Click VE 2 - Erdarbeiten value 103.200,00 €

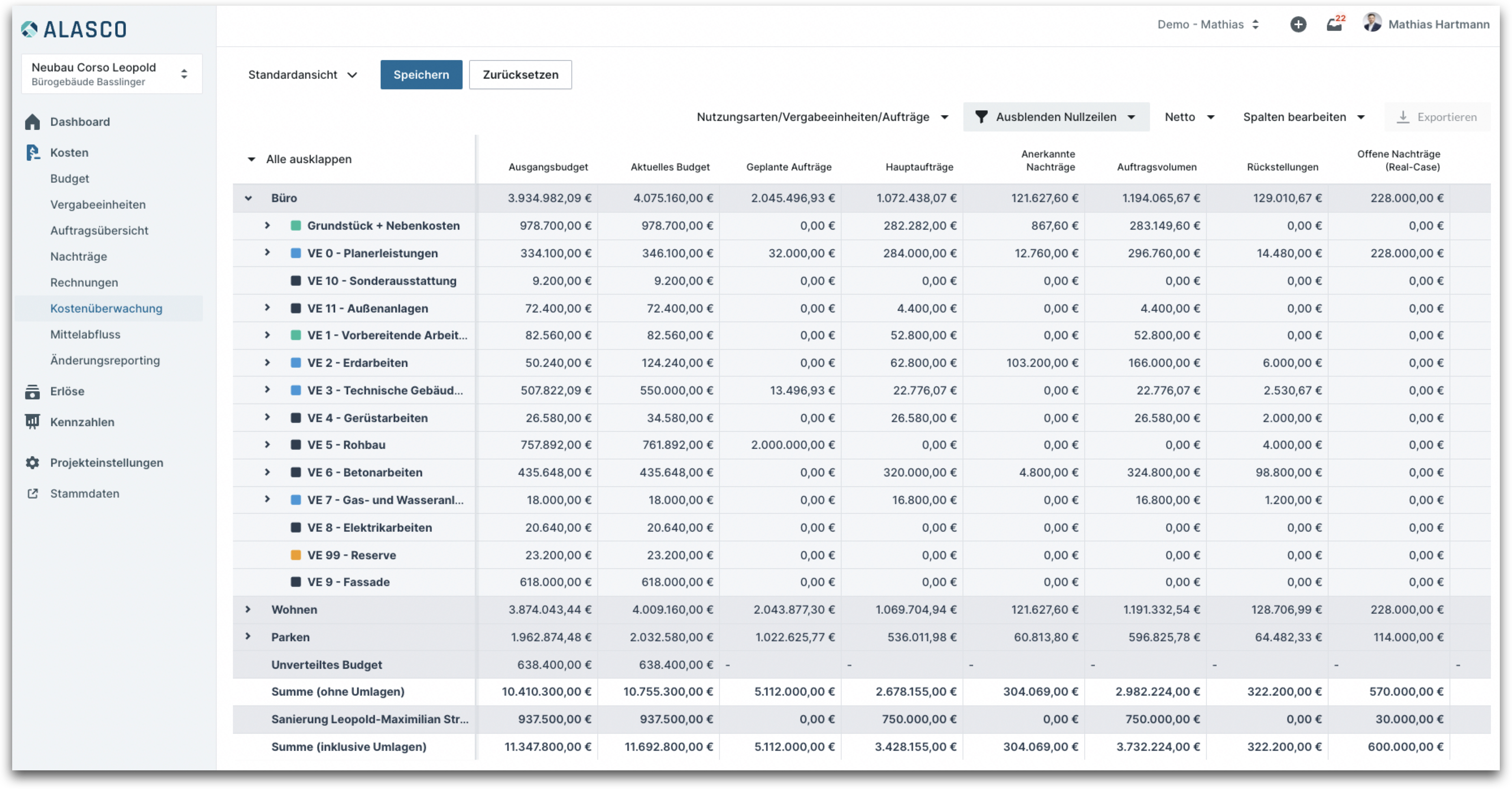tap(1042, 362)
